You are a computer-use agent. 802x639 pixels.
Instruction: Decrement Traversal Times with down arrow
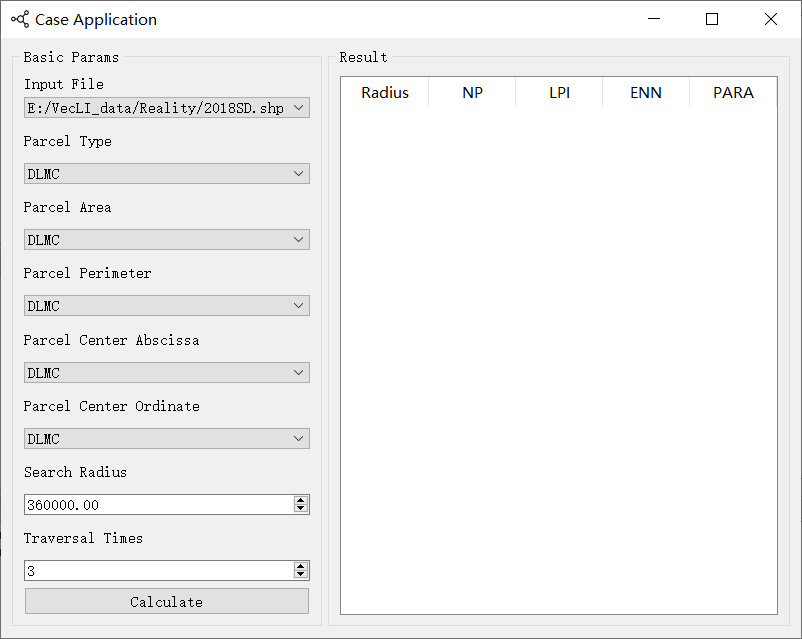coord(301,575)
